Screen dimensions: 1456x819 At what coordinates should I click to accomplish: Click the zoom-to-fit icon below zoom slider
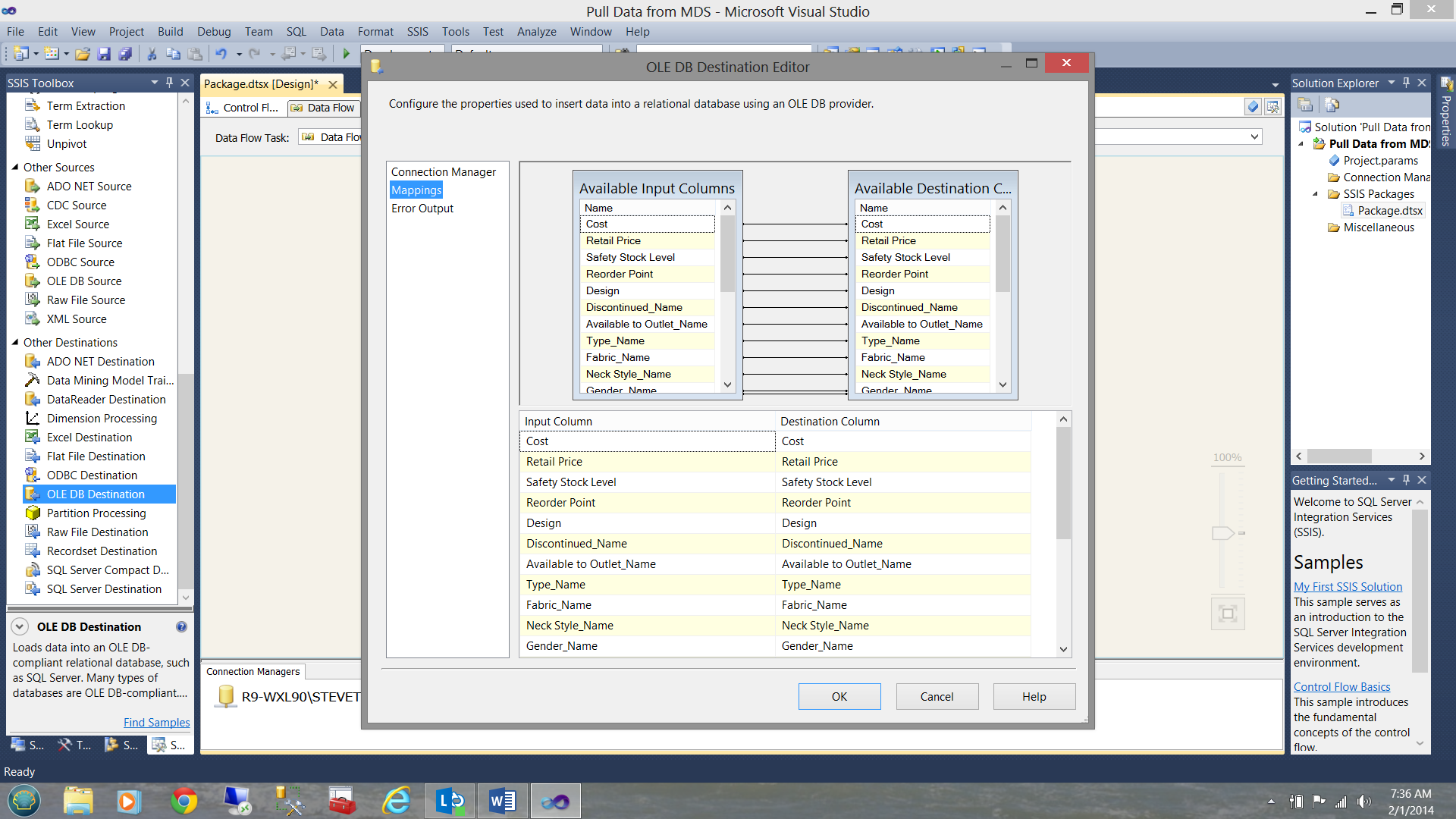1228,613
